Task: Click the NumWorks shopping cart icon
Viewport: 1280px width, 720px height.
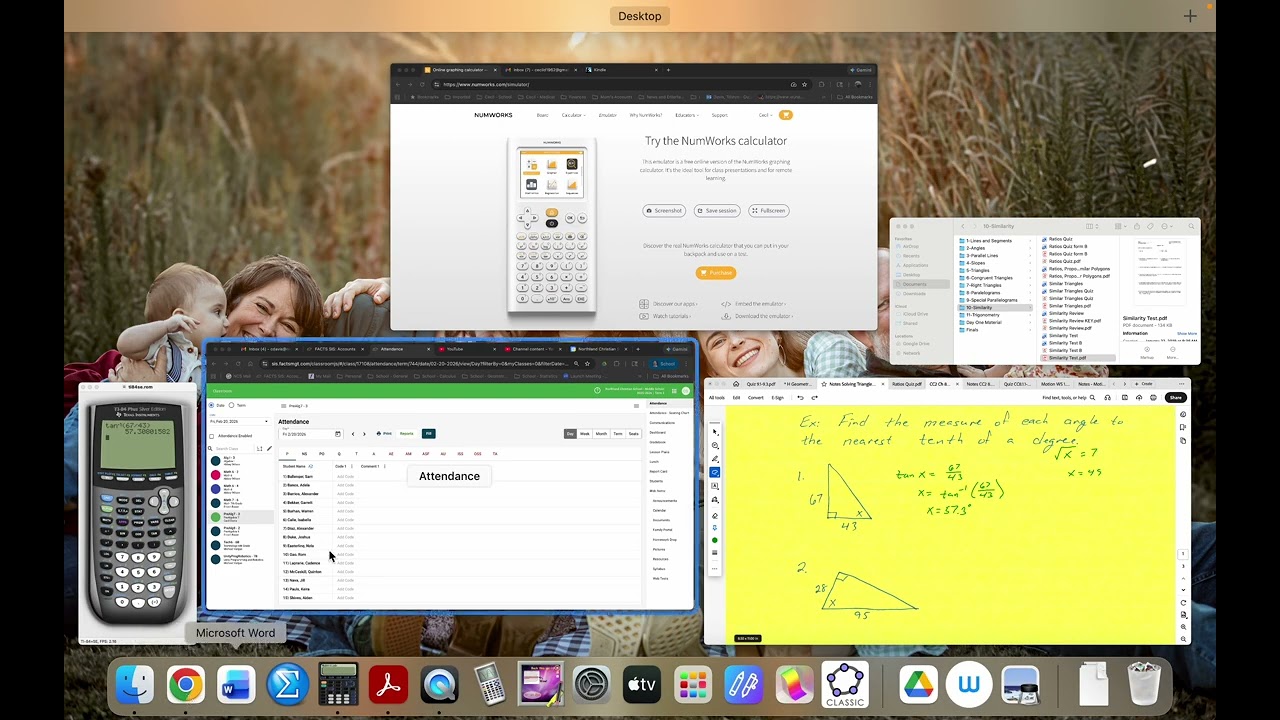Action: (x=786, y=115)
